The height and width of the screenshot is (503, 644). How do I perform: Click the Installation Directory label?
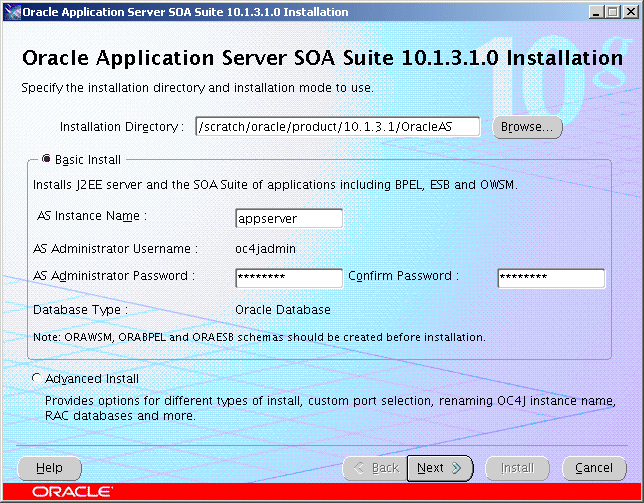tap(122, 127)
